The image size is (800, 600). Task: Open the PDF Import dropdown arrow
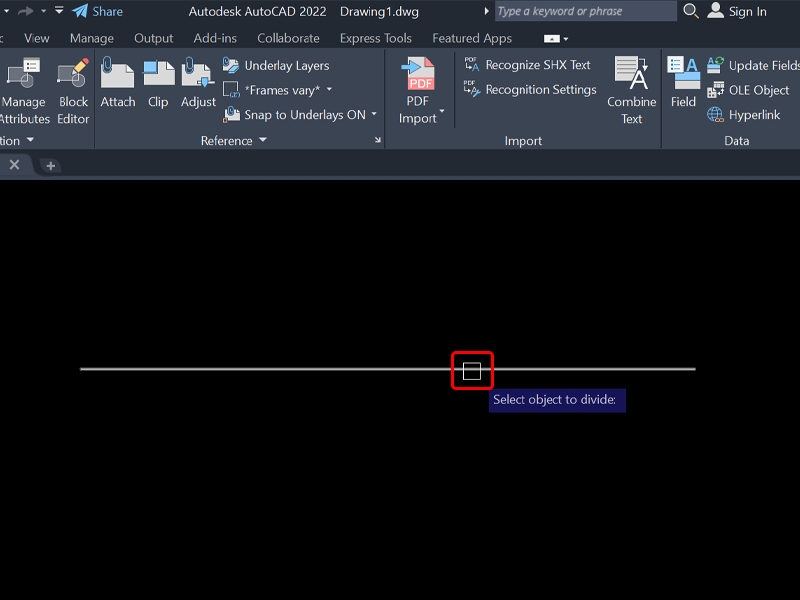point(442,111)
